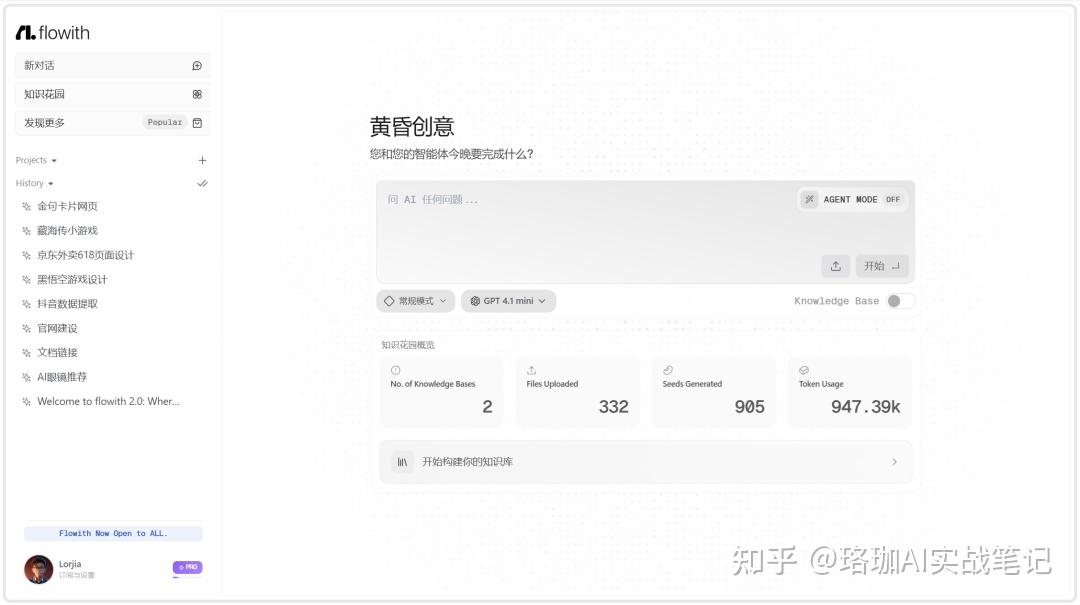Click the 开始 start button

[882, 266]
